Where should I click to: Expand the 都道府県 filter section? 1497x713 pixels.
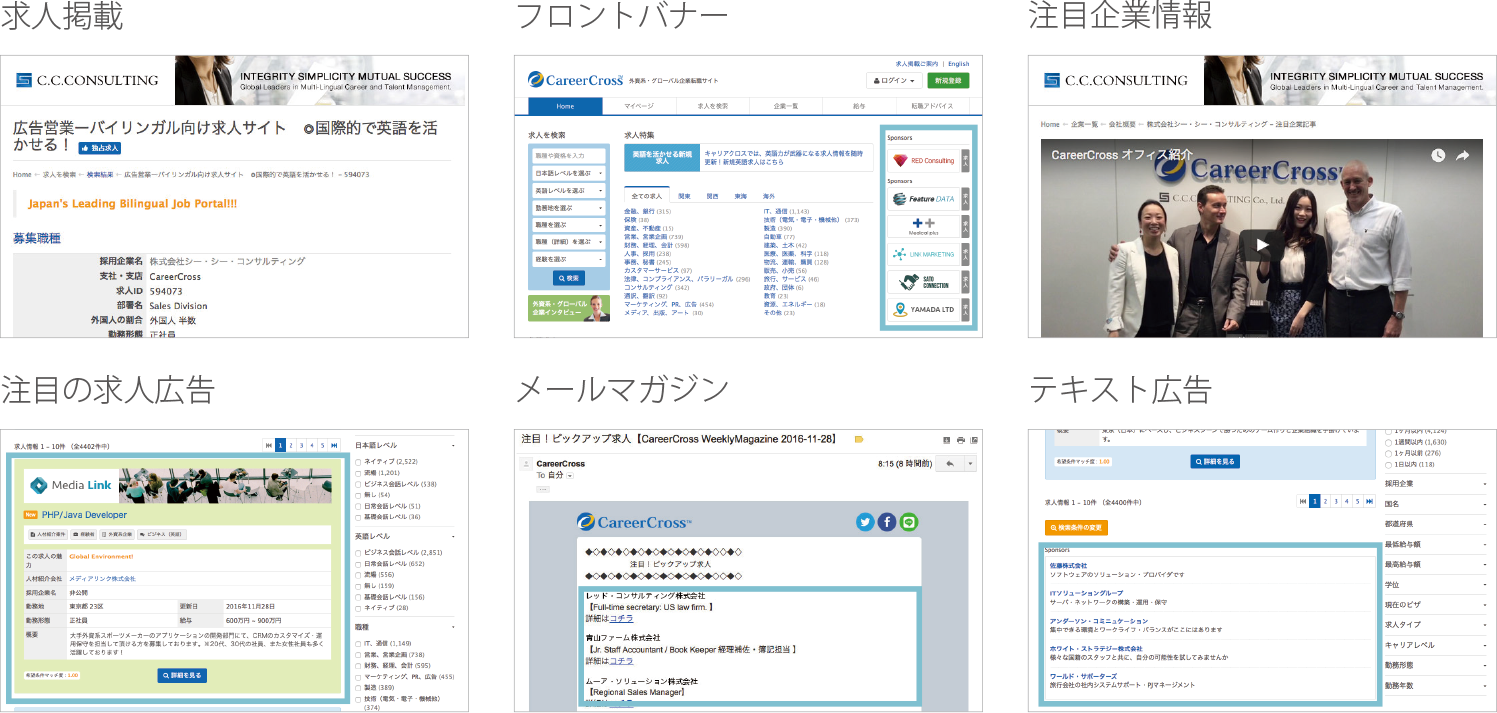pyautogui.click(x=1435, y=524)
